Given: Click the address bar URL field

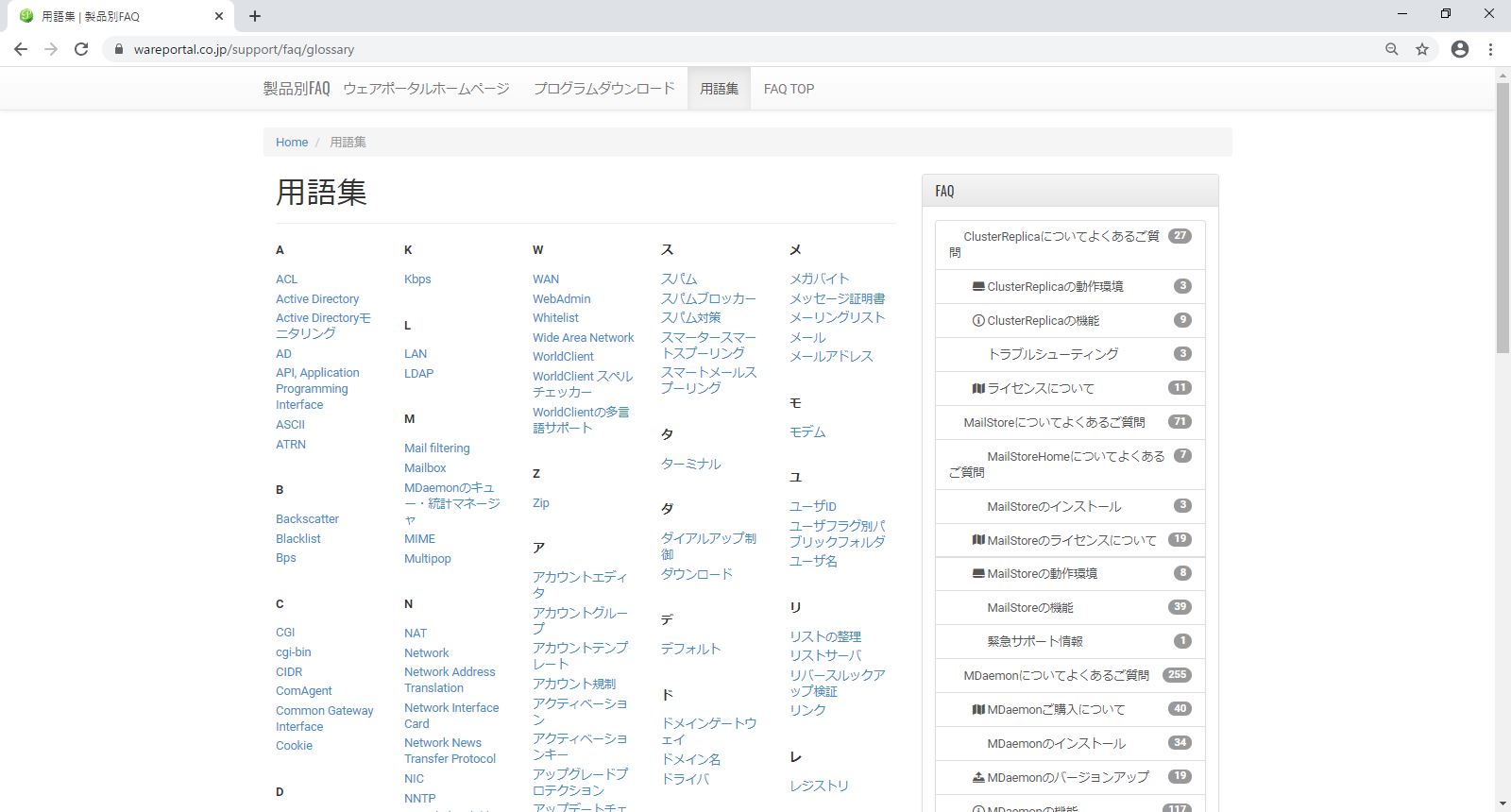Looking at the screenshot, I should point(746,49).
